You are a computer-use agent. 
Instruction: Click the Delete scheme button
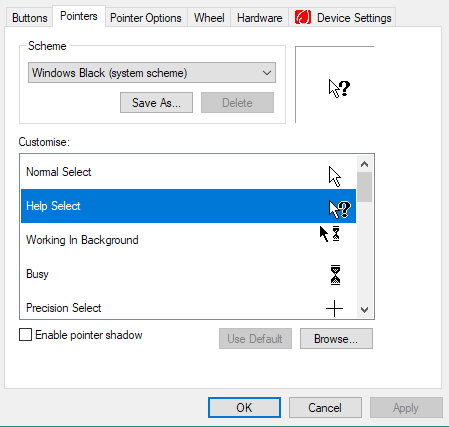point(237,103)
